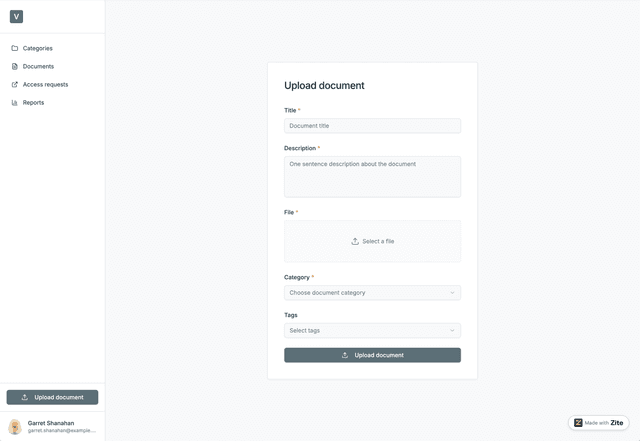Open the Choose document category dropdown
640x441 pixels.
point(372,293)
